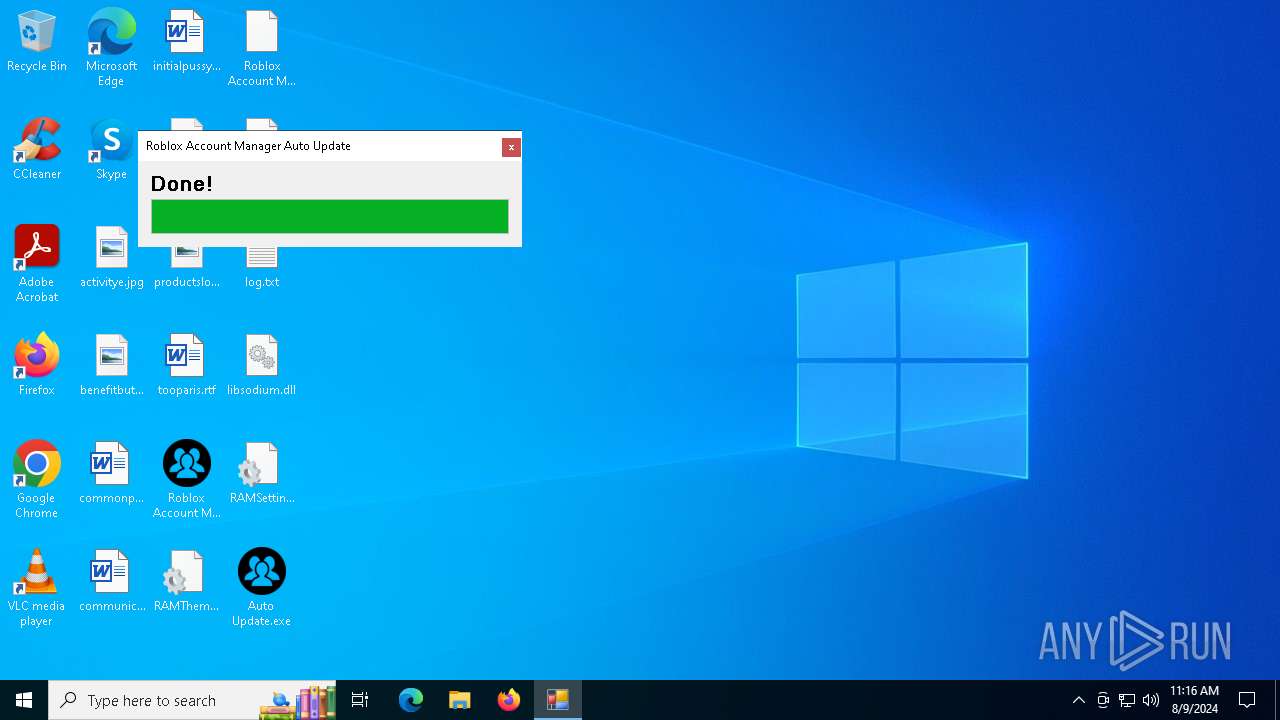Launch Firefox from the taskbar
1280x720 pixels.
coord(508,700)
